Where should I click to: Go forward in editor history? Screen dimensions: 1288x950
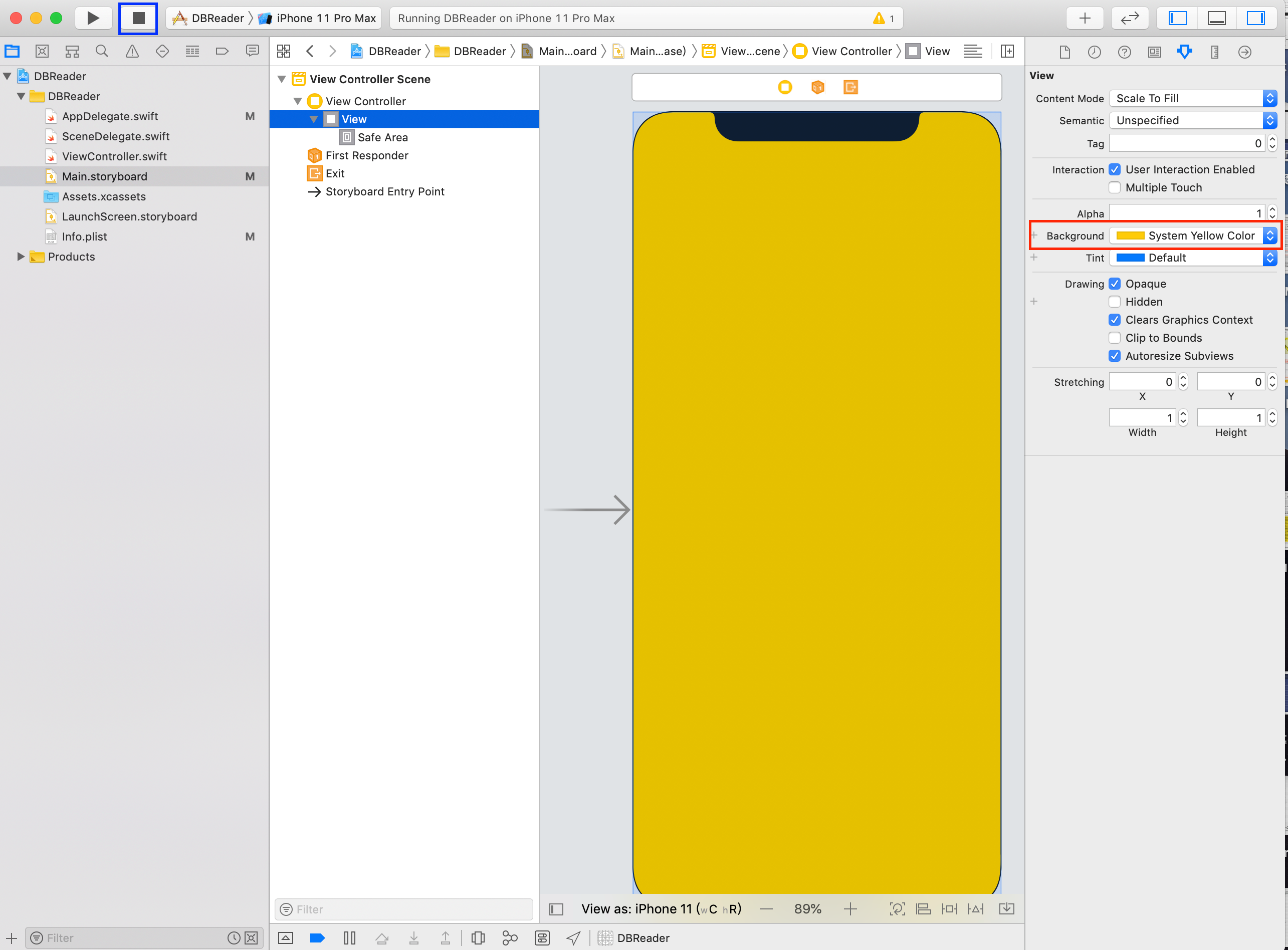pos(332,51)
